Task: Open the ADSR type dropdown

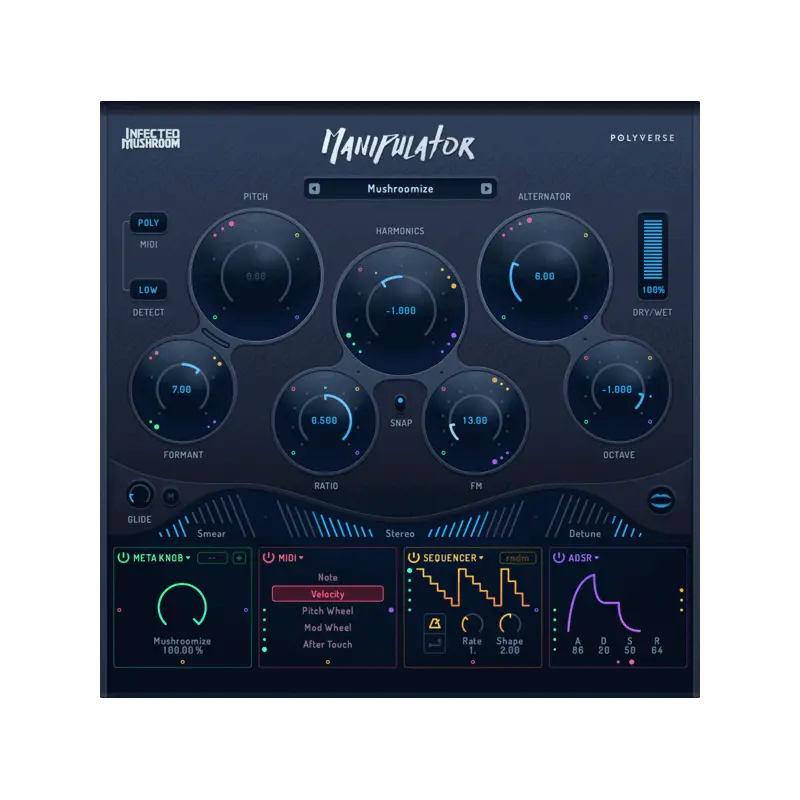Action: (x=584, y=558)
